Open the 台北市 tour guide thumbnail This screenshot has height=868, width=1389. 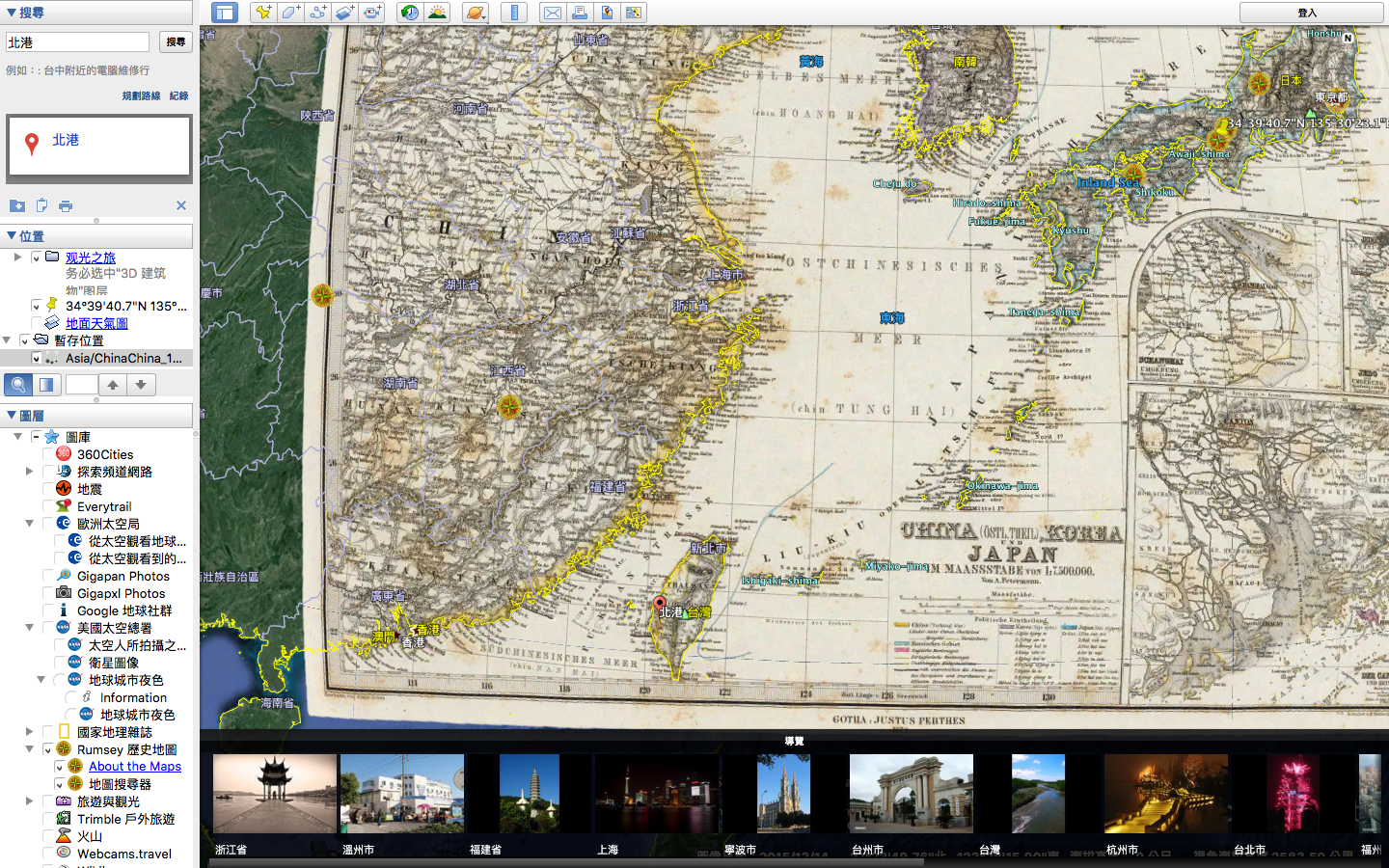click(1294, 794)
